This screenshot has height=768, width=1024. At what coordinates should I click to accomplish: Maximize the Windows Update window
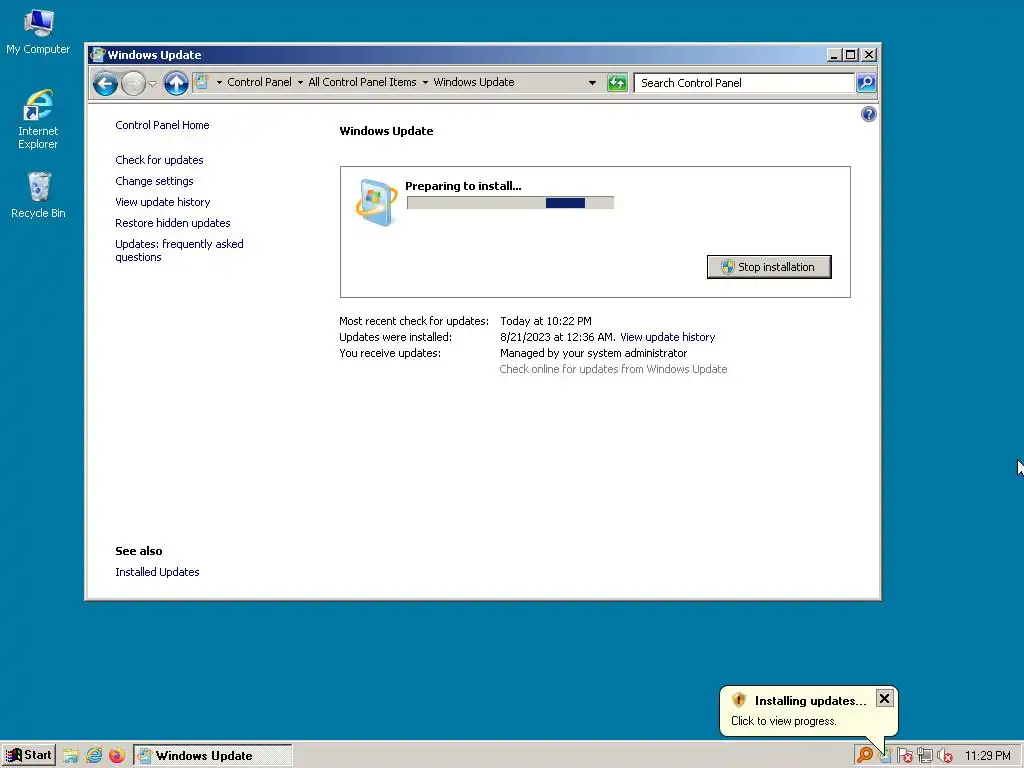(x=850, y=55)
